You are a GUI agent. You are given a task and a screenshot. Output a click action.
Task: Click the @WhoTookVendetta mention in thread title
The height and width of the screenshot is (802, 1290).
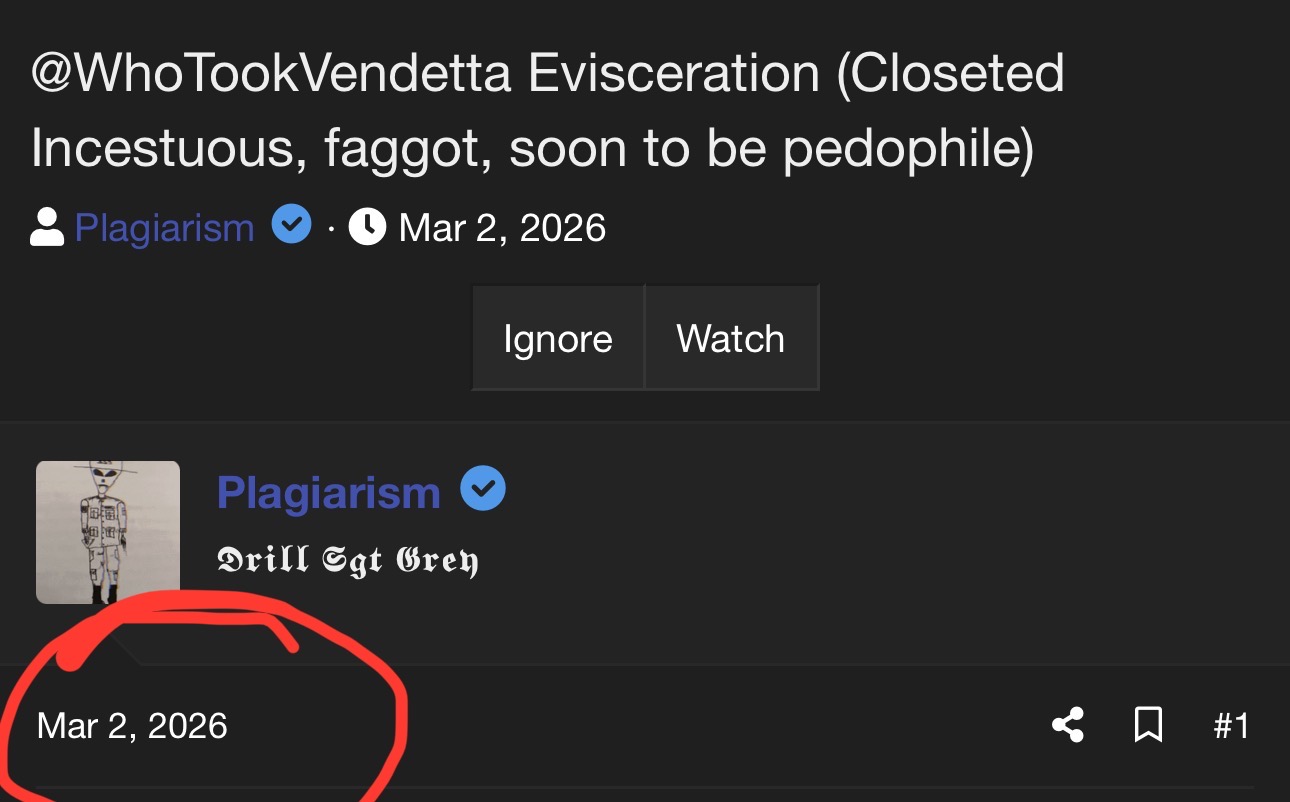click(x=273, y=74)
